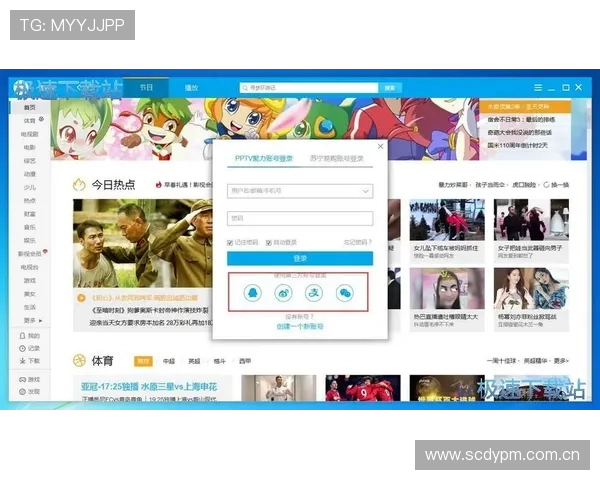This screenshot has width=600, height=480.
Task: Click the 英超 filter in 体育 section
Action: pyautogui.click(x=194, y=361)
